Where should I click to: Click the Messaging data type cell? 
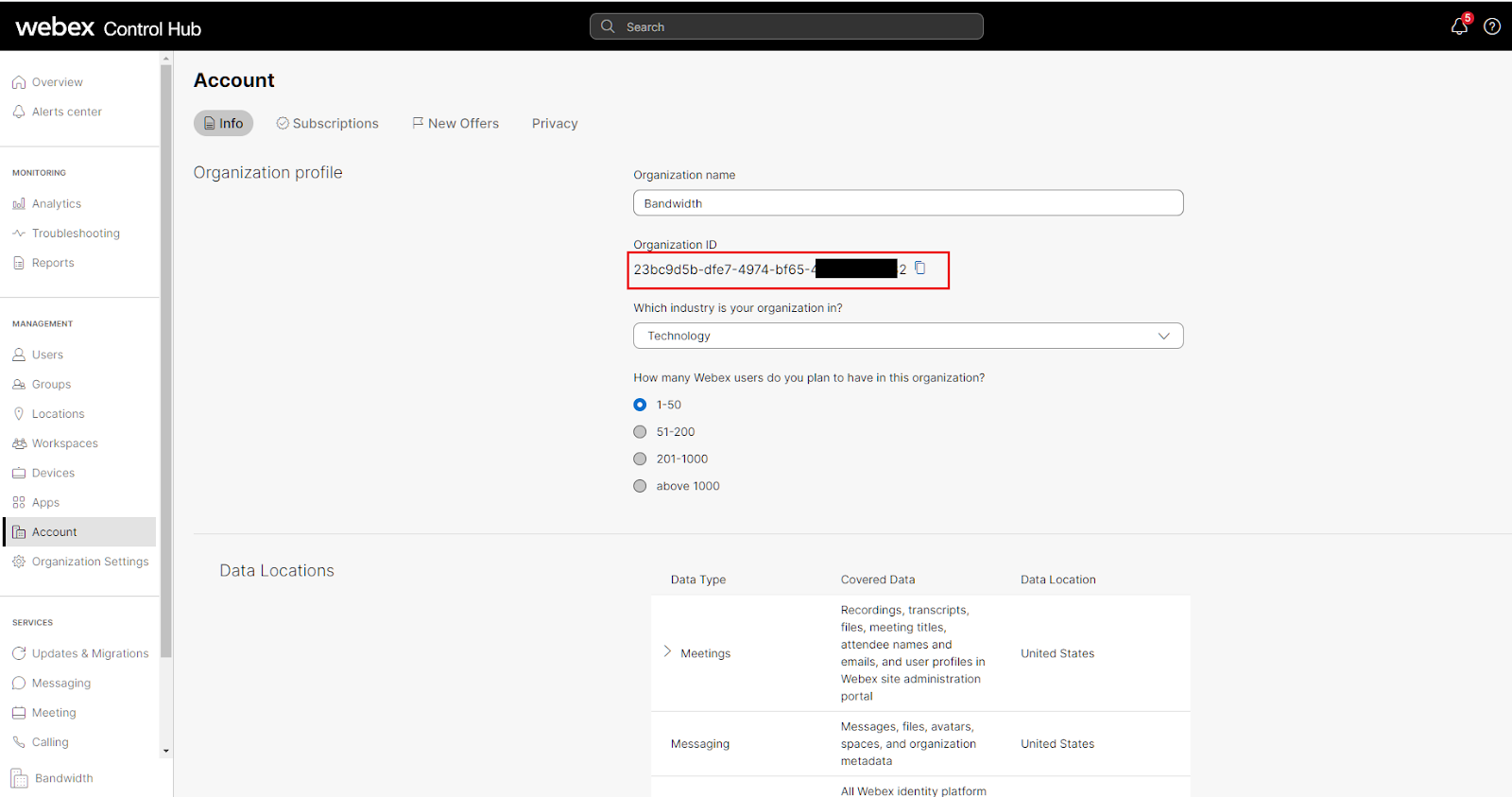[700, 744]
